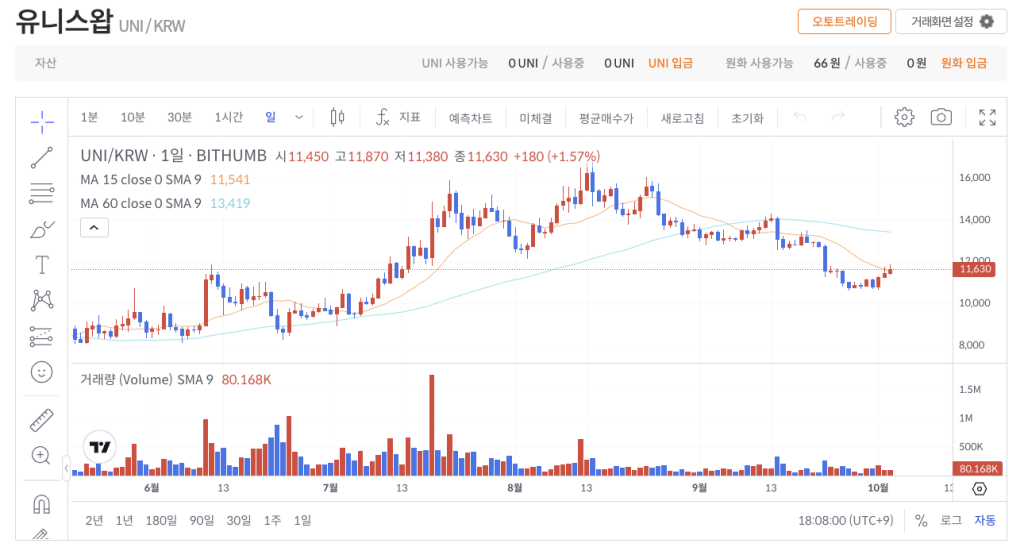
Task: Select the 180일 date range
Action: [x=160, y=520]
